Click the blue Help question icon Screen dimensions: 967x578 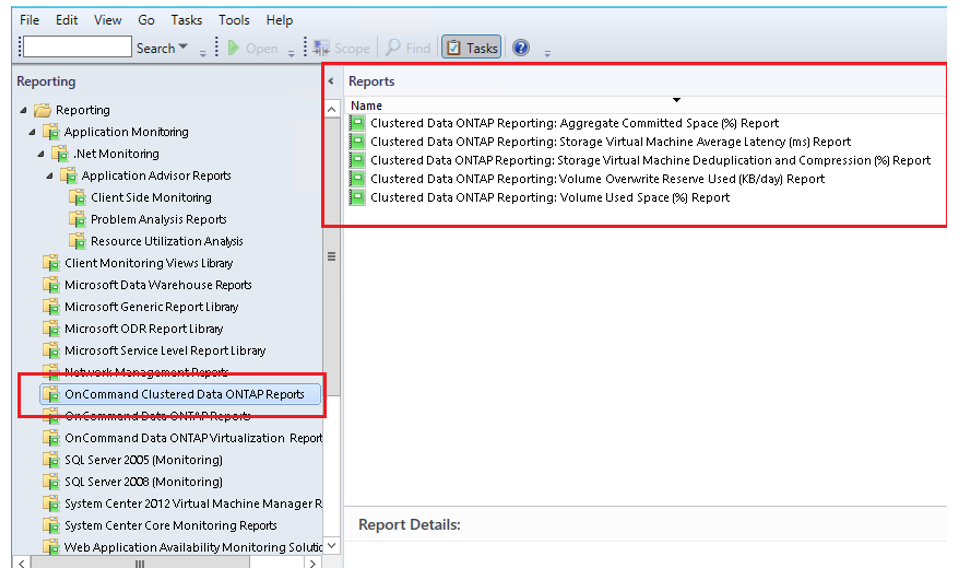point(521,47)
